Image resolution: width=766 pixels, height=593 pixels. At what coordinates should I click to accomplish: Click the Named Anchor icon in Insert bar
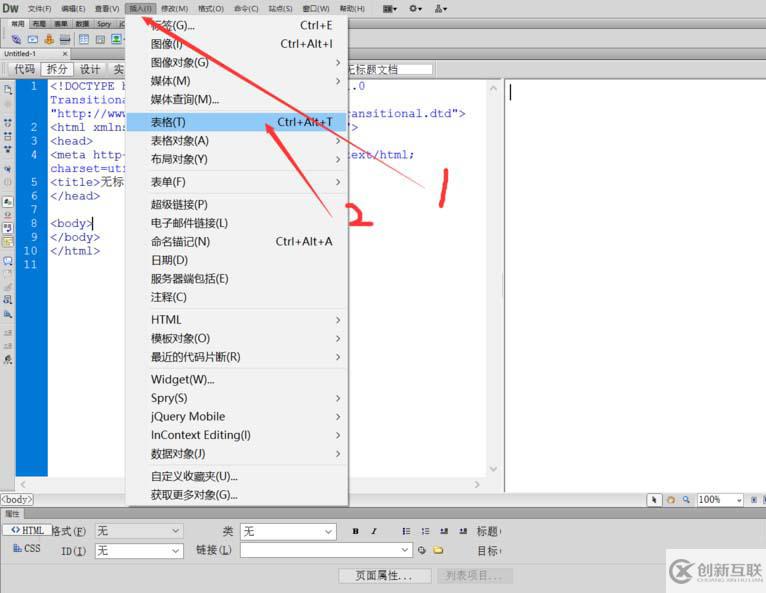(x=49, y=39)
